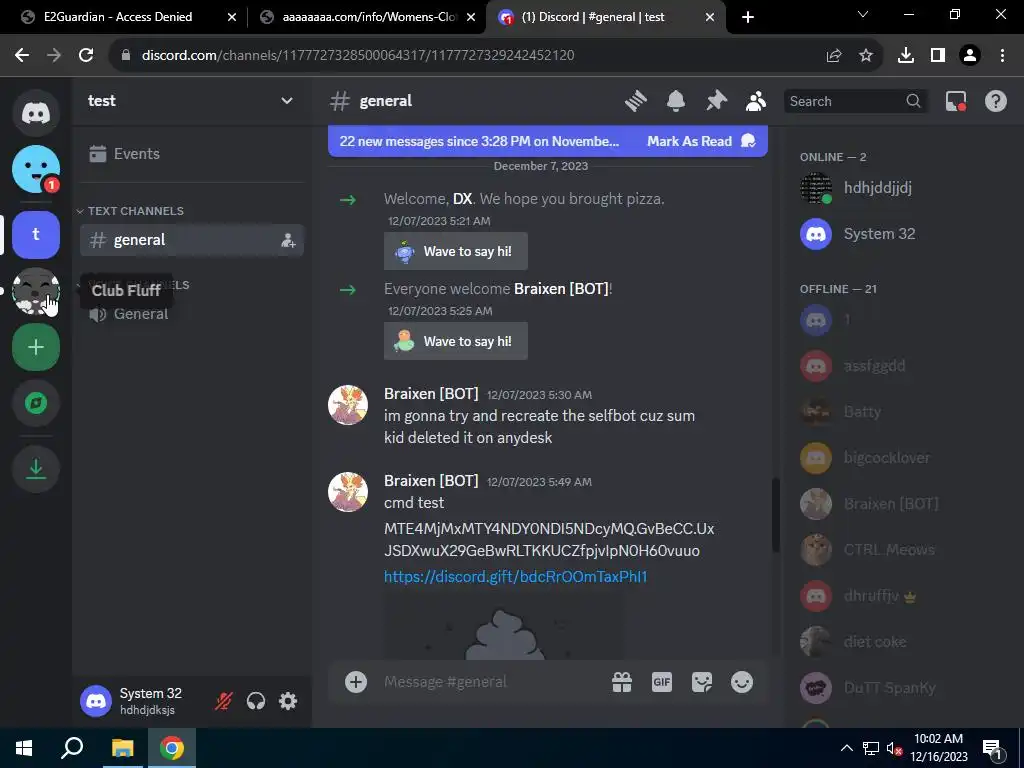
Task: Open Chrome three-dot menu
Action: 1002,55
